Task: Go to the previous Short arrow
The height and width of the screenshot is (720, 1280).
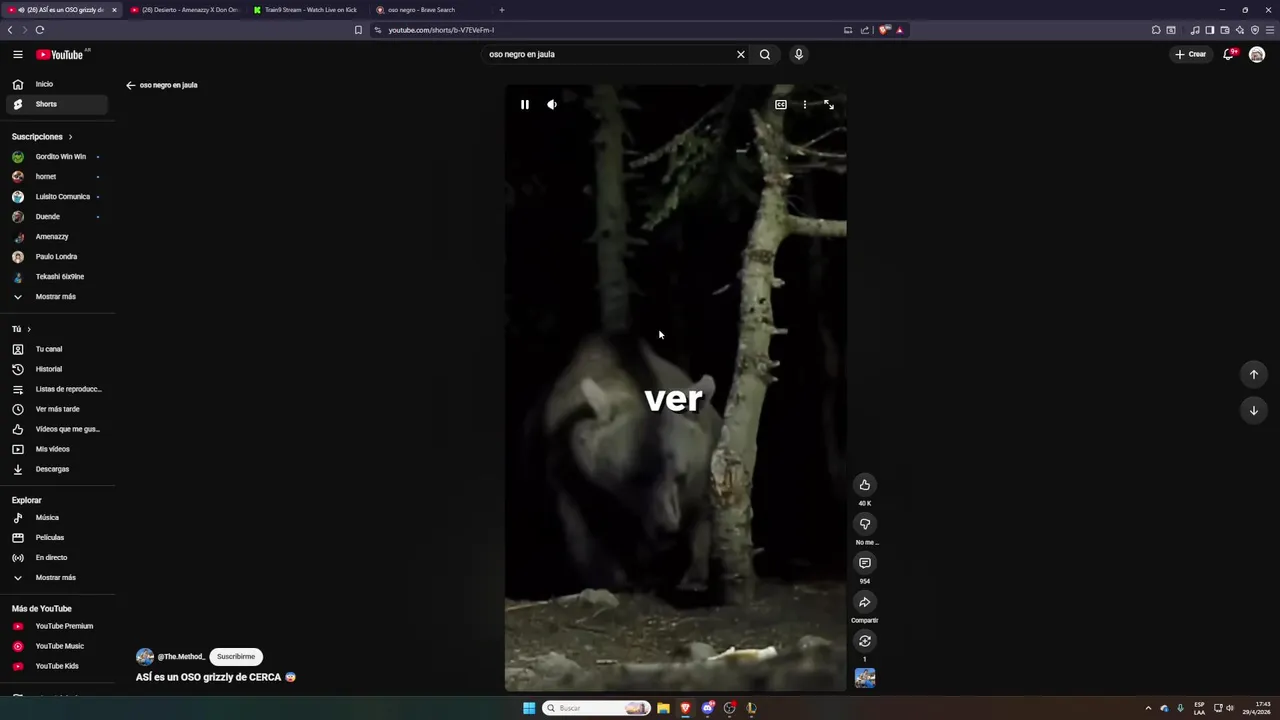Action: click(x=1253, y=374)
